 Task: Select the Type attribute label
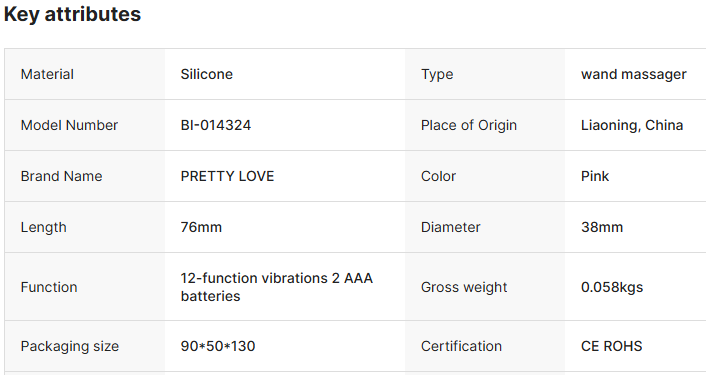click(437, 74)
